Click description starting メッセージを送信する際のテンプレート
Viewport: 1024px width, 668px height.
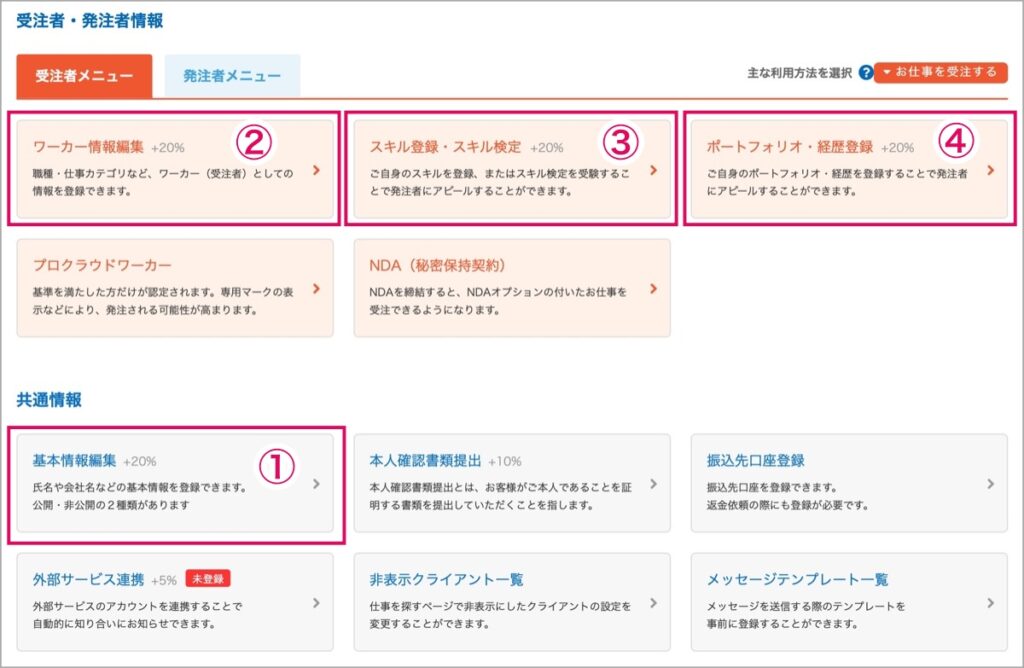[806, 614]
